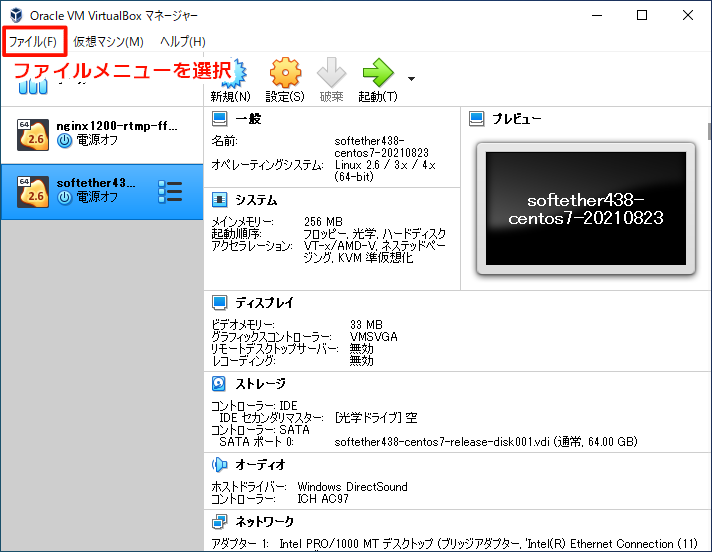Image resolution: width=712 pixels, height=552 pixels.
Task: Click the プレビュー section title
Action: click(x=517, y=119)
